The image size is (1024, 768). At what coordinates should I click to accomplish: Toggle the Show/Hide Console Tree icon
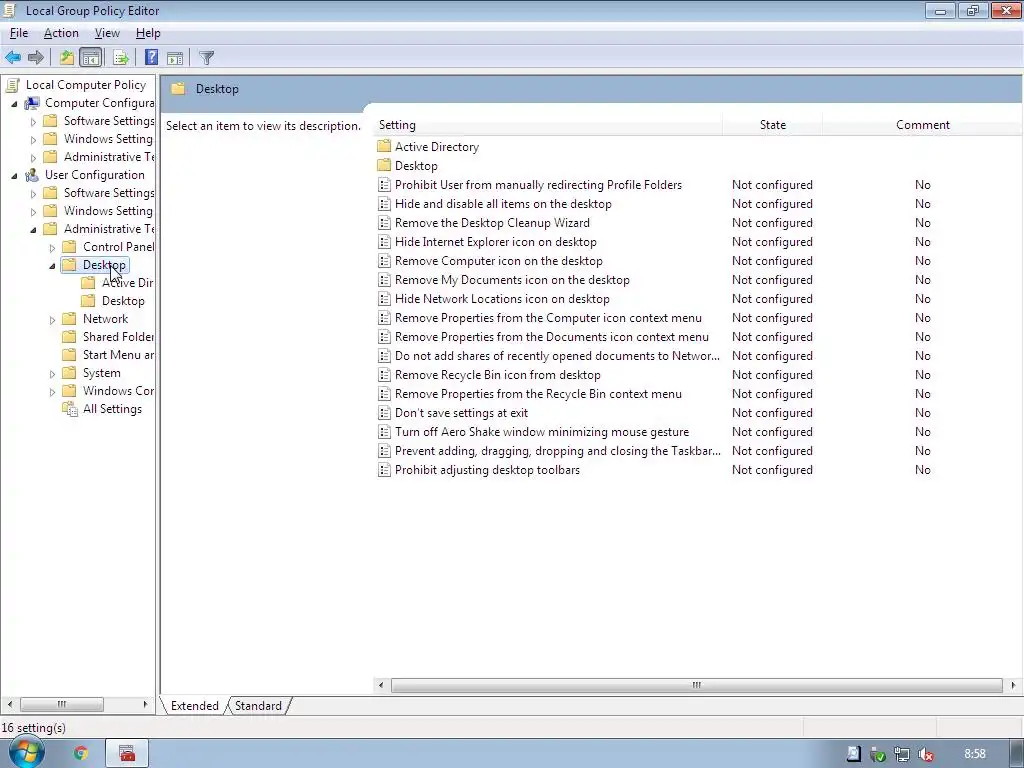point(91,57)
